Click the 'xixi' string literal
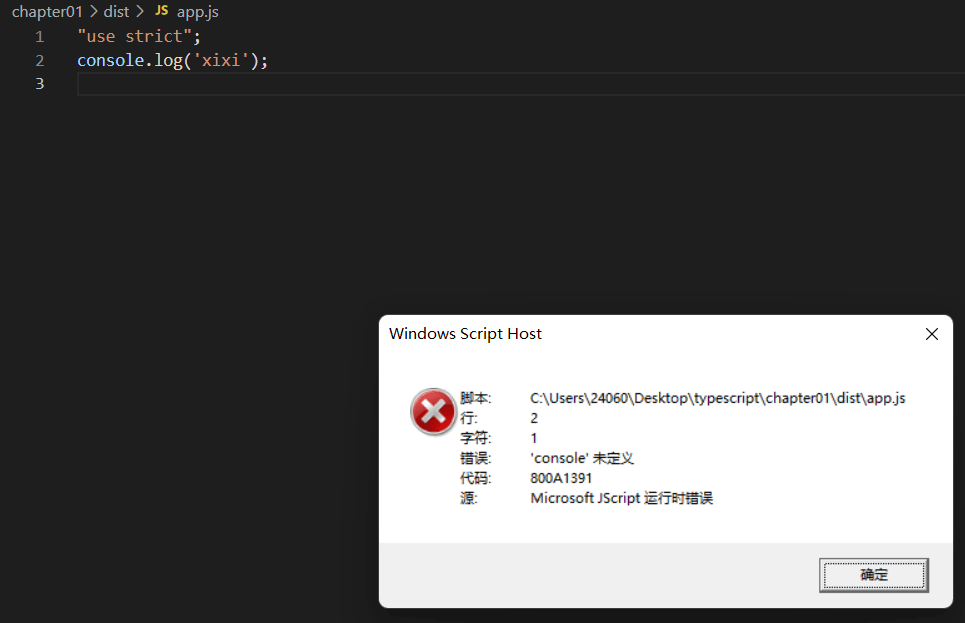This screenshot has width=965, height=623. [221, 60]
